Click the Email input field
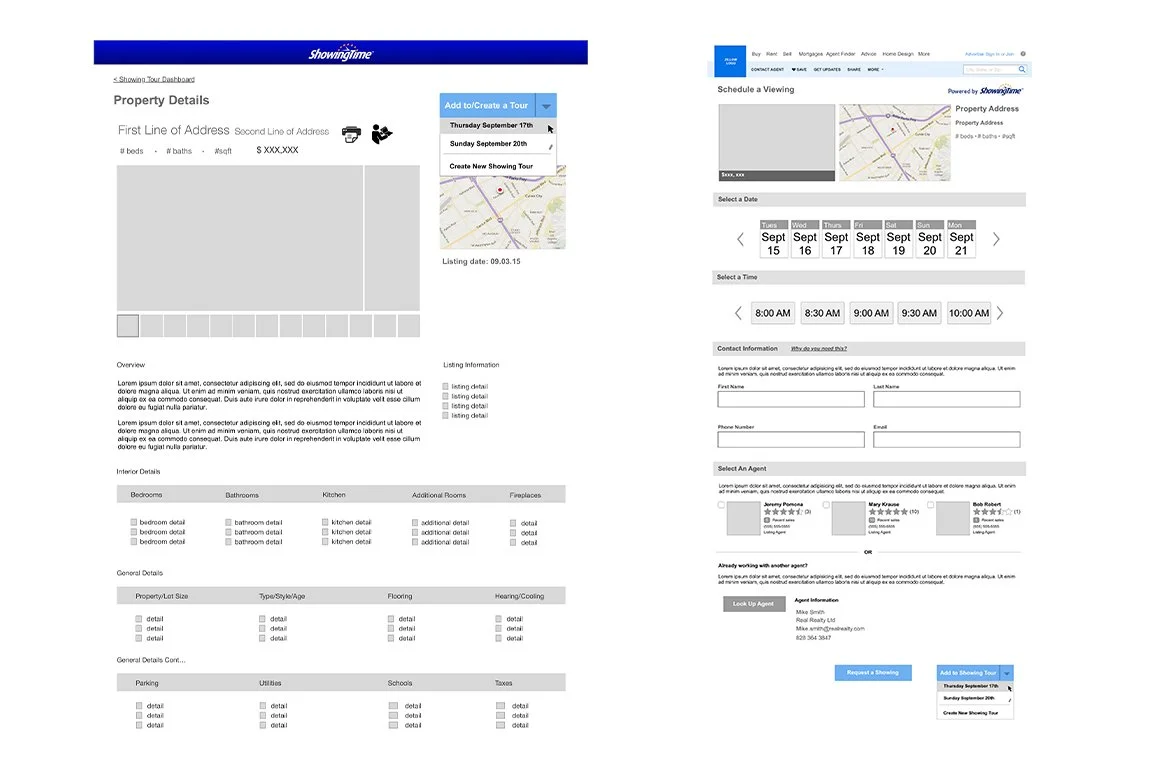1172x776 pixels. pos(946,440)
